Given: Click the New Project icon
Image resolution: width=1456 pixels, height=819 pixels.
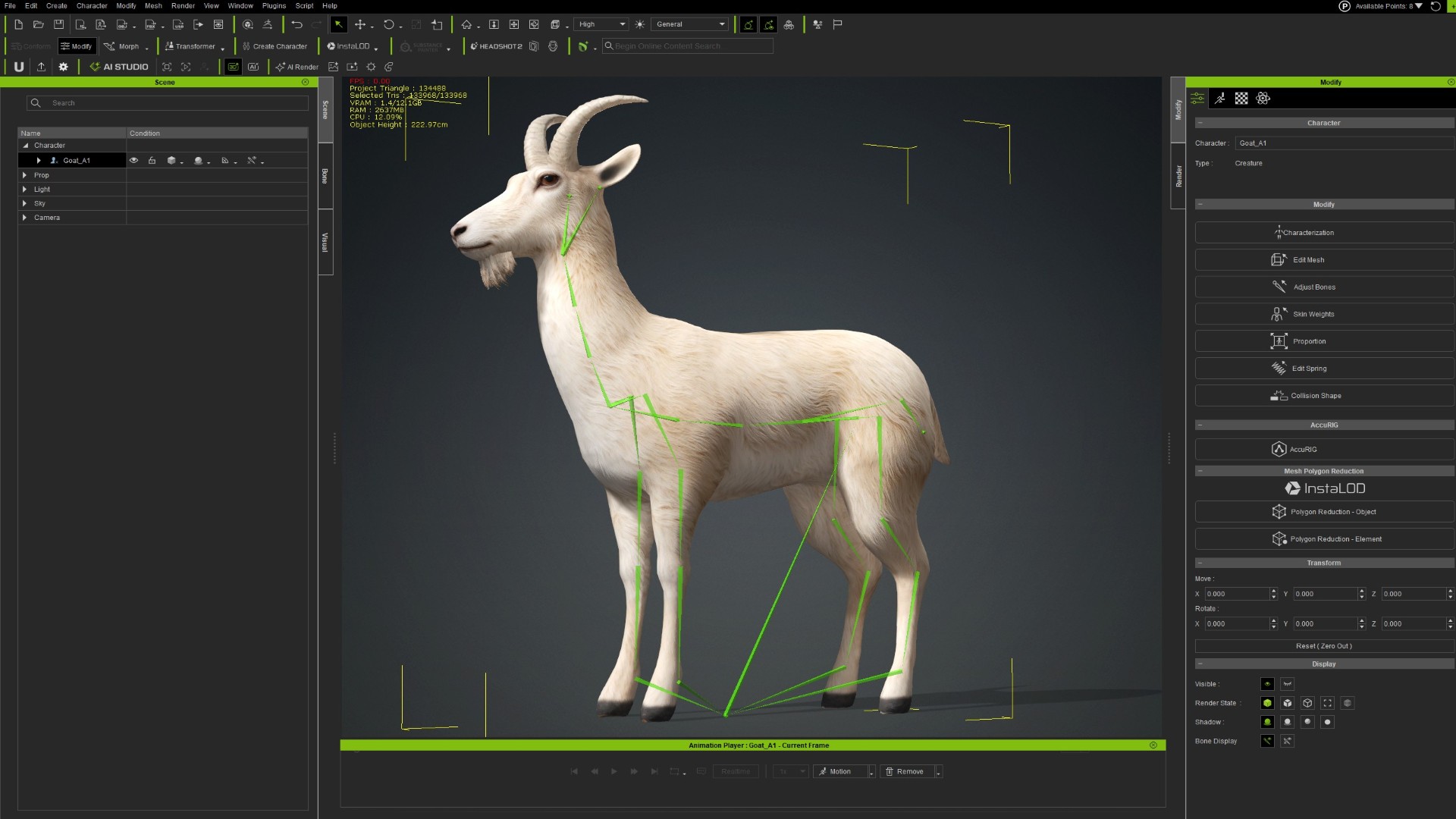Looking at the screenshot, I should point(18,24).
